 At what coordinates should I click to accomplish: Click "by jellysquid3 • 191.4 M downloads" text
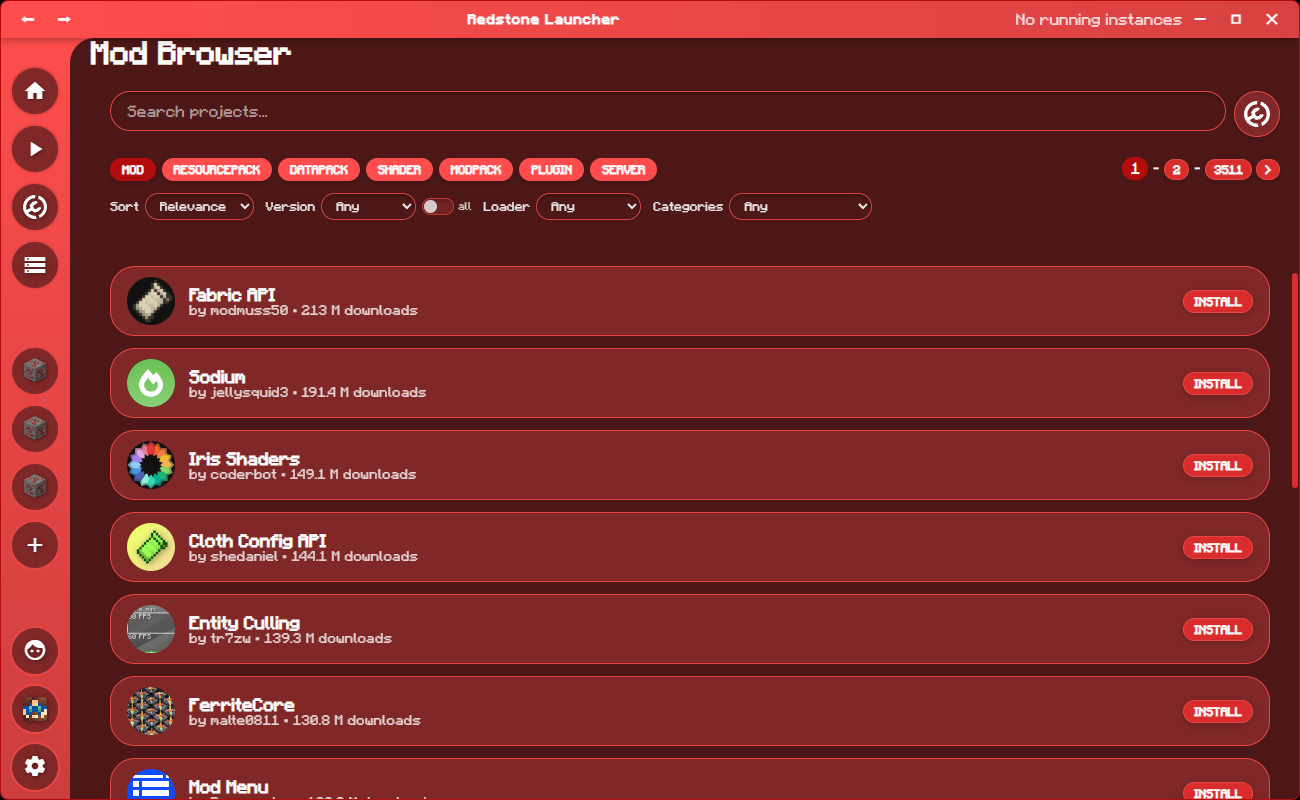click(x=308, y=393)
